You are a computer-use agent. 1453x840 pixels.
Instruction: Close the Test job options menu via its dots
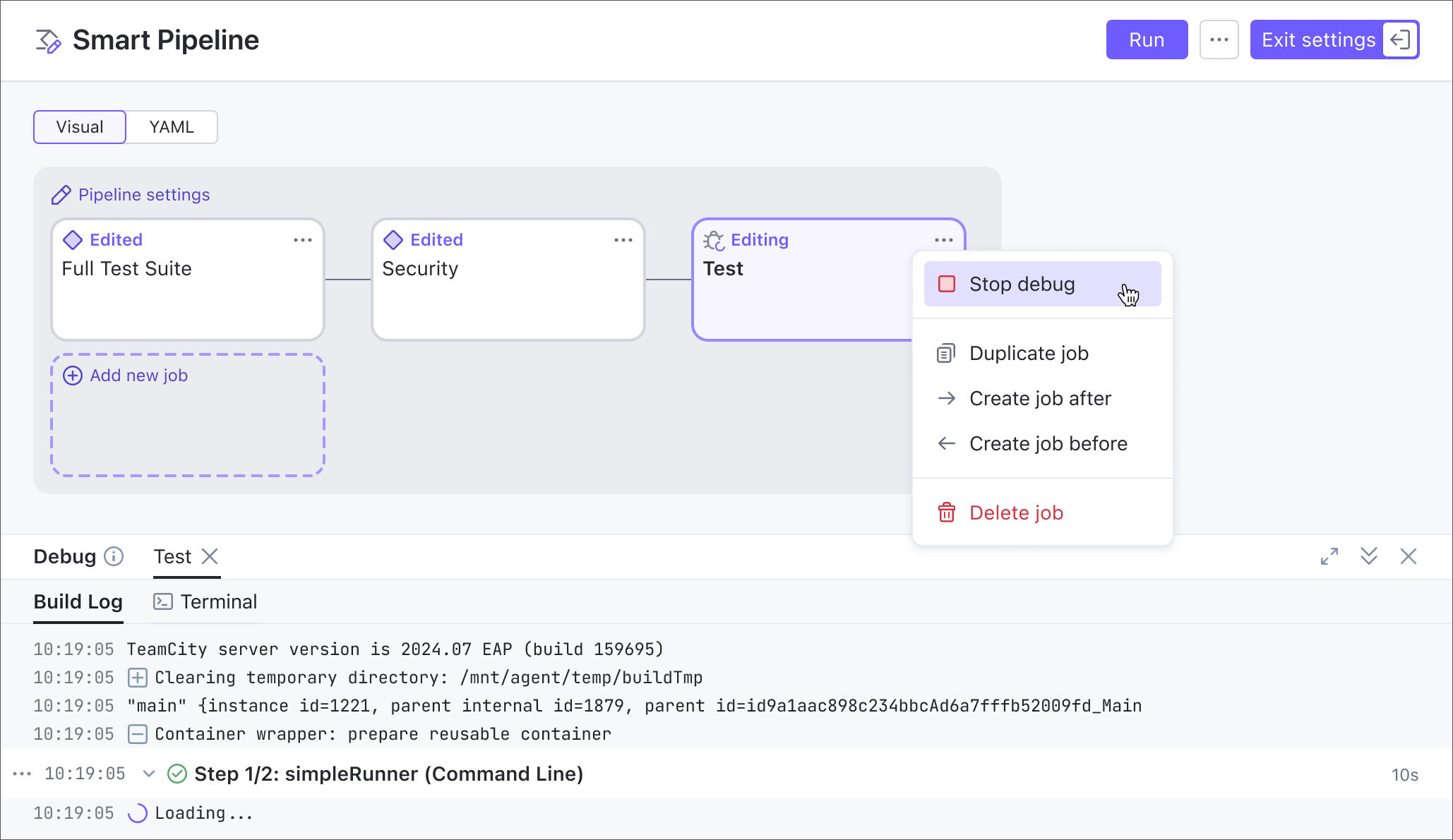(944, 240)
